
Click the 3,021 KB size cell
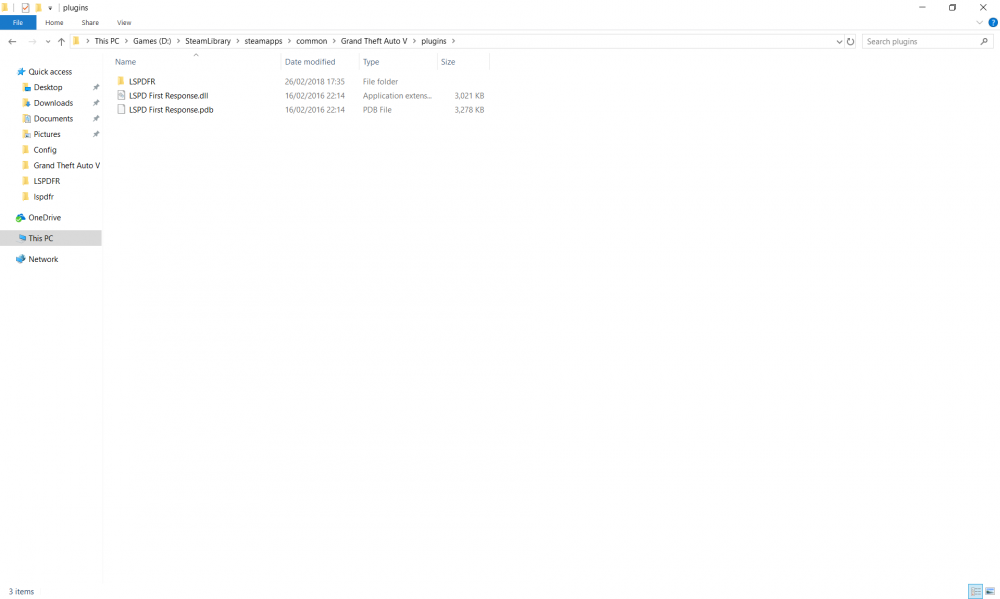pos(469,96)
